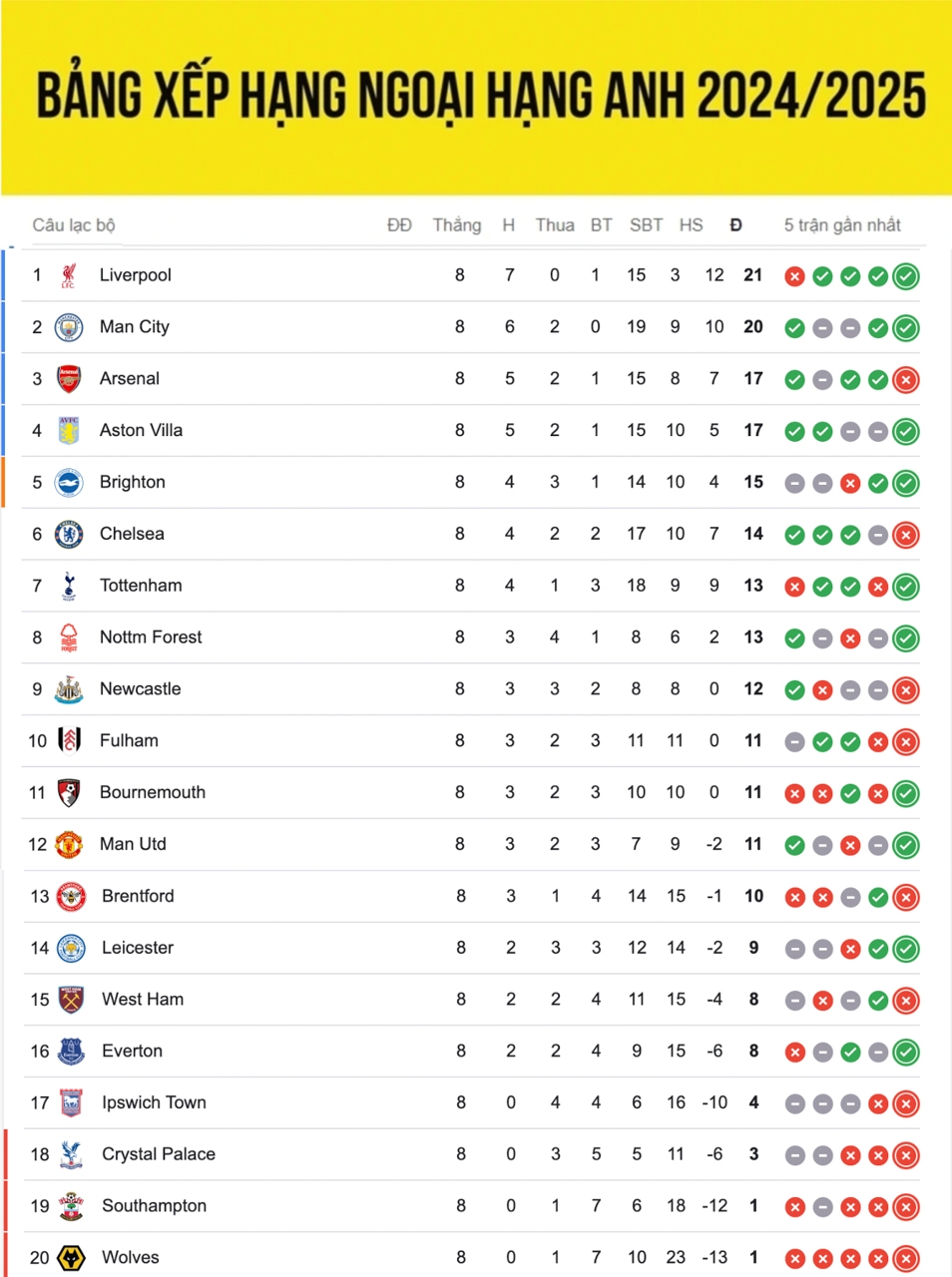Sort table by Thua column header

click(555, 225)
